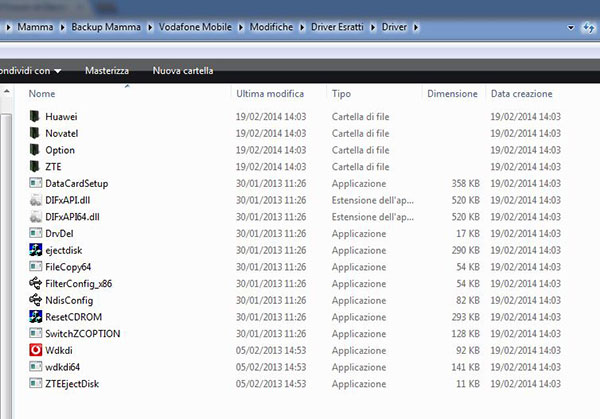Select the ResetCDROM application icon
The height and width of the screenshot is (419, 600).
pos(35,316)
